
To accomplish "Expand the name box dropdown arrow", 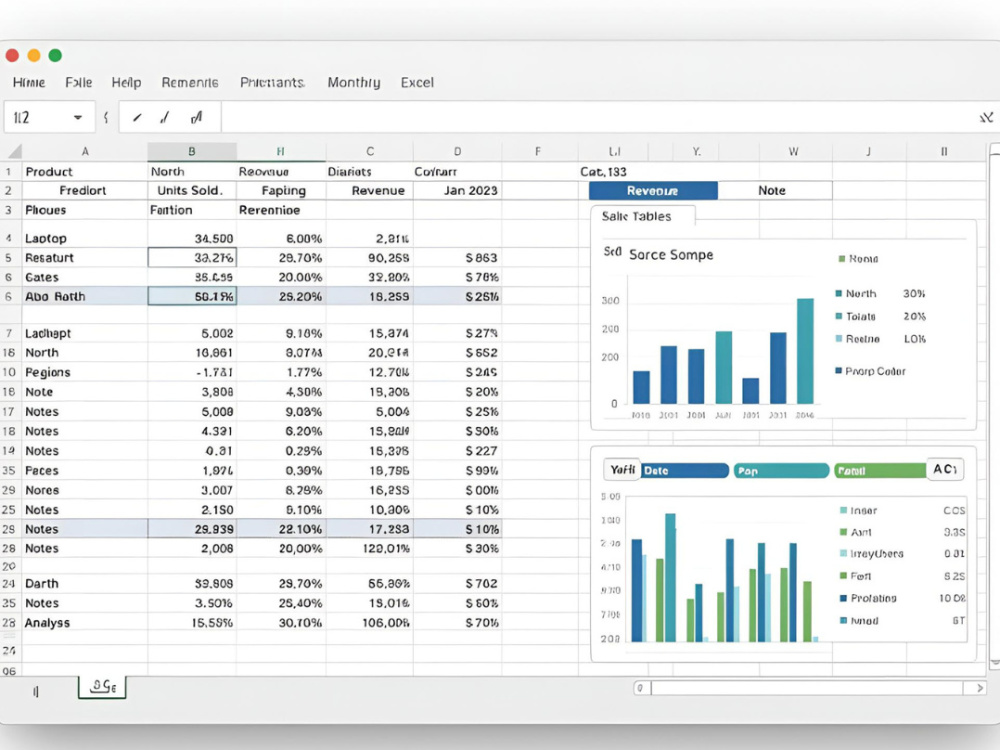I will click(x=78, y=117).
